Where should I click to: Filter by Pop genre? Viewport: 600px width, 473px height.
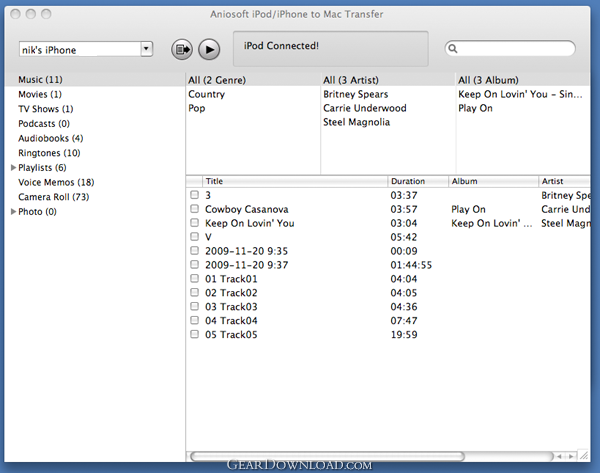click(x=197, y=108)
